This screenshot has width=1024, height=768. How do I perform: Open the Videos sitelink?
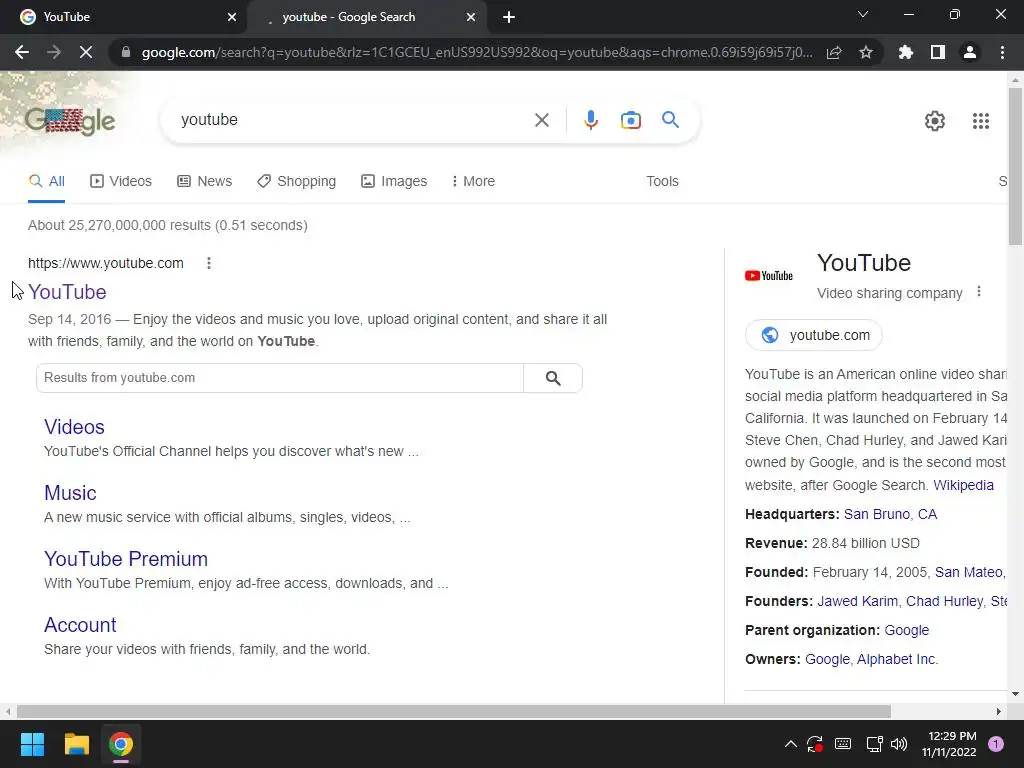coord(74,427)
